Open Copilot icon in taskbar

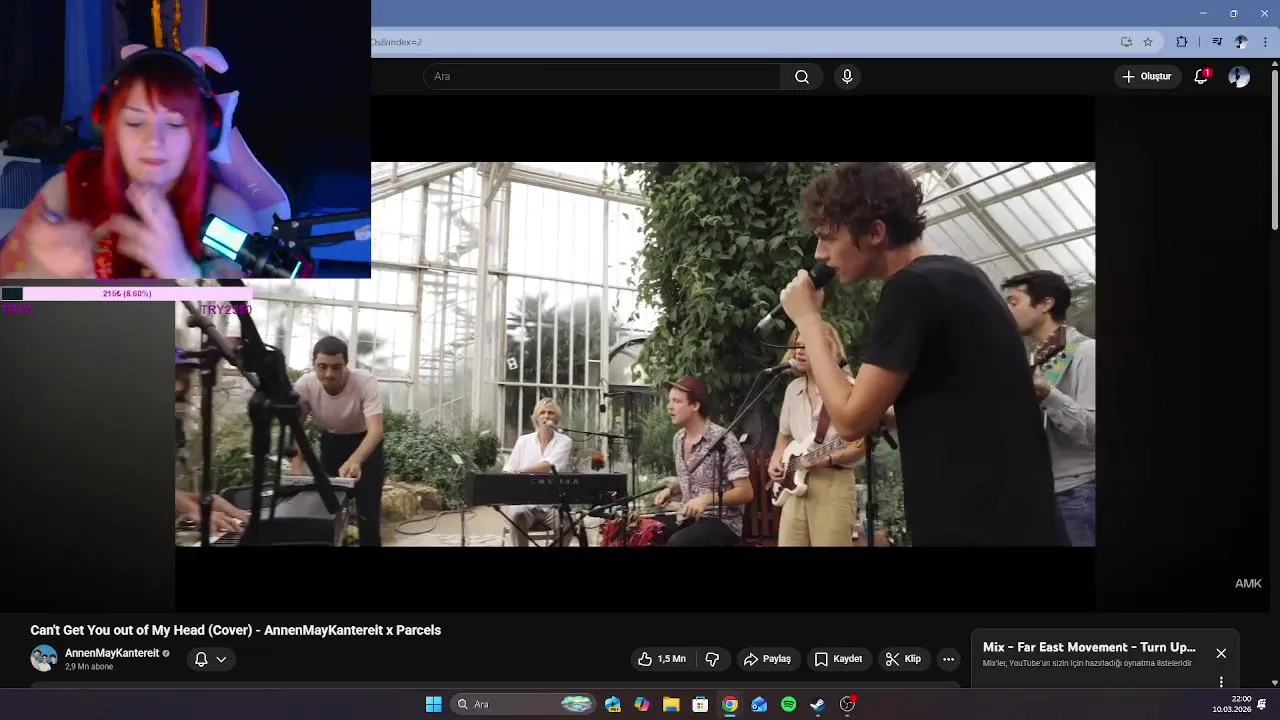pyautogui.click(x=642, y=704)
